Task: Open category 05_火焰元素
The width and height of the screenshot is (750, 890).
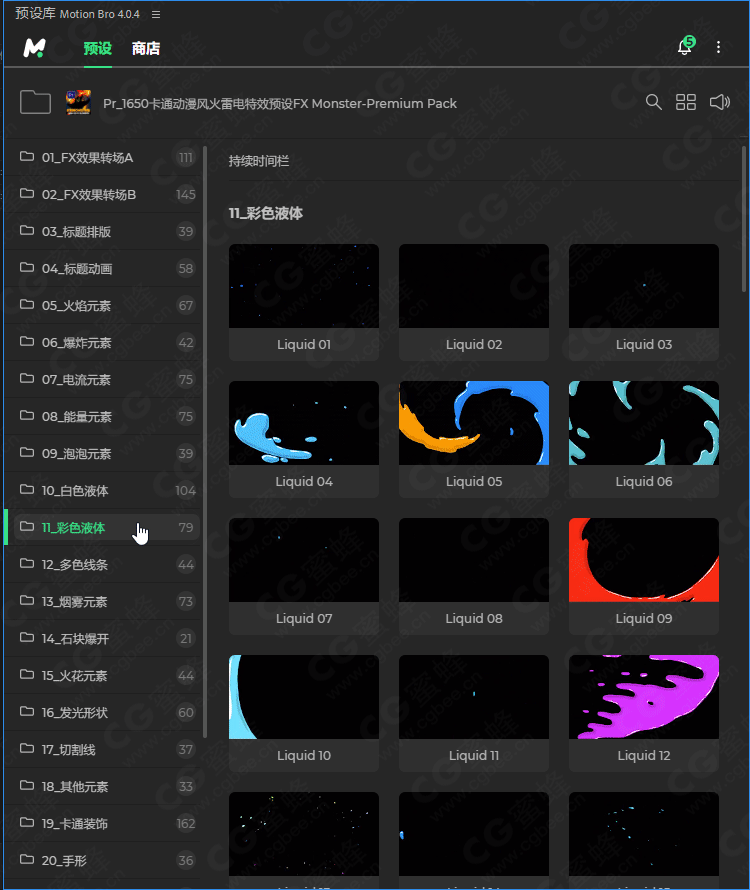Action: (x=103, y=305)
